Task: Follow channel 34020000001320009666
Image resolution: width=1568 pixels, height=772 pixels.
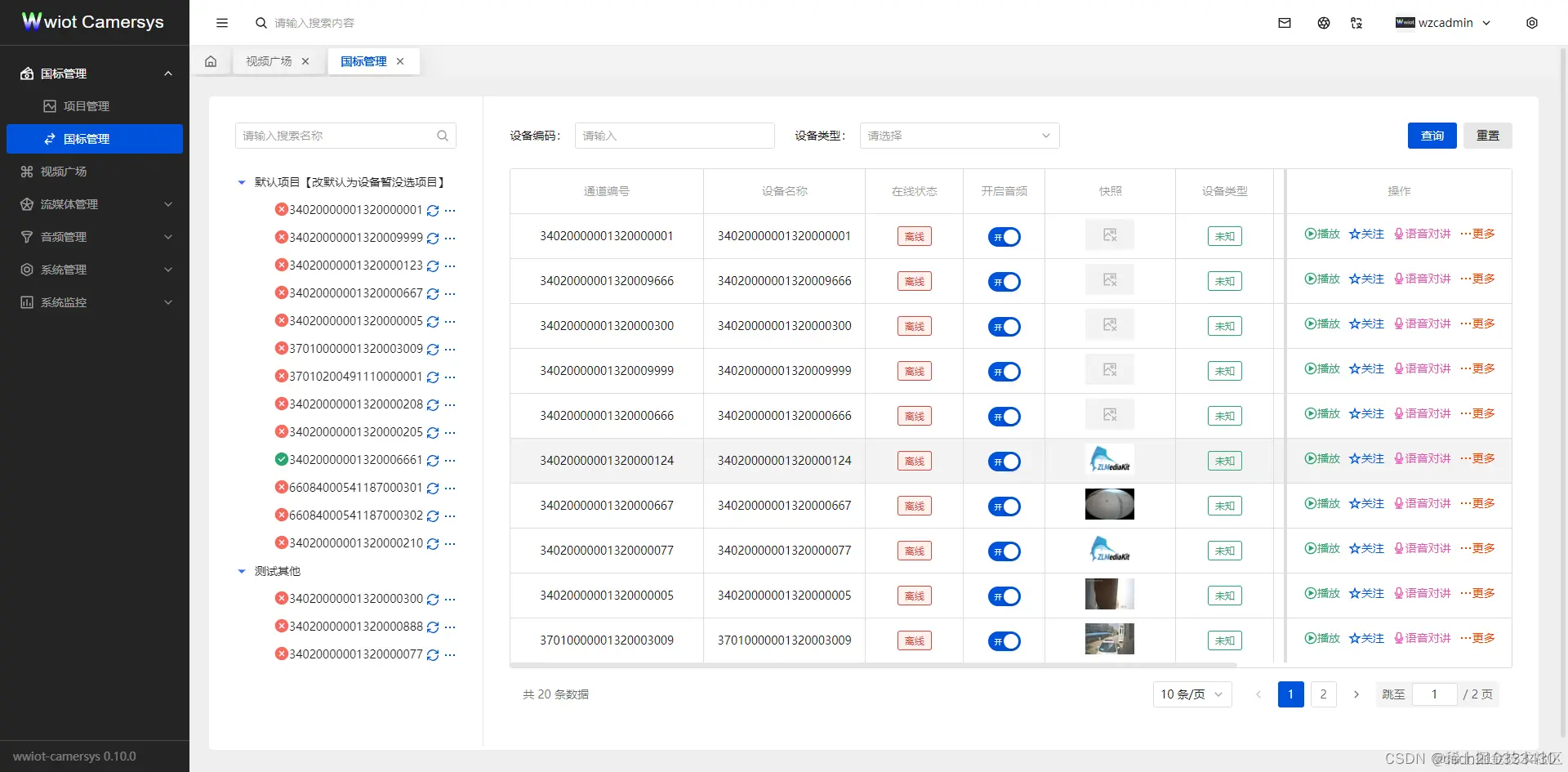Action: [1366, 279]
